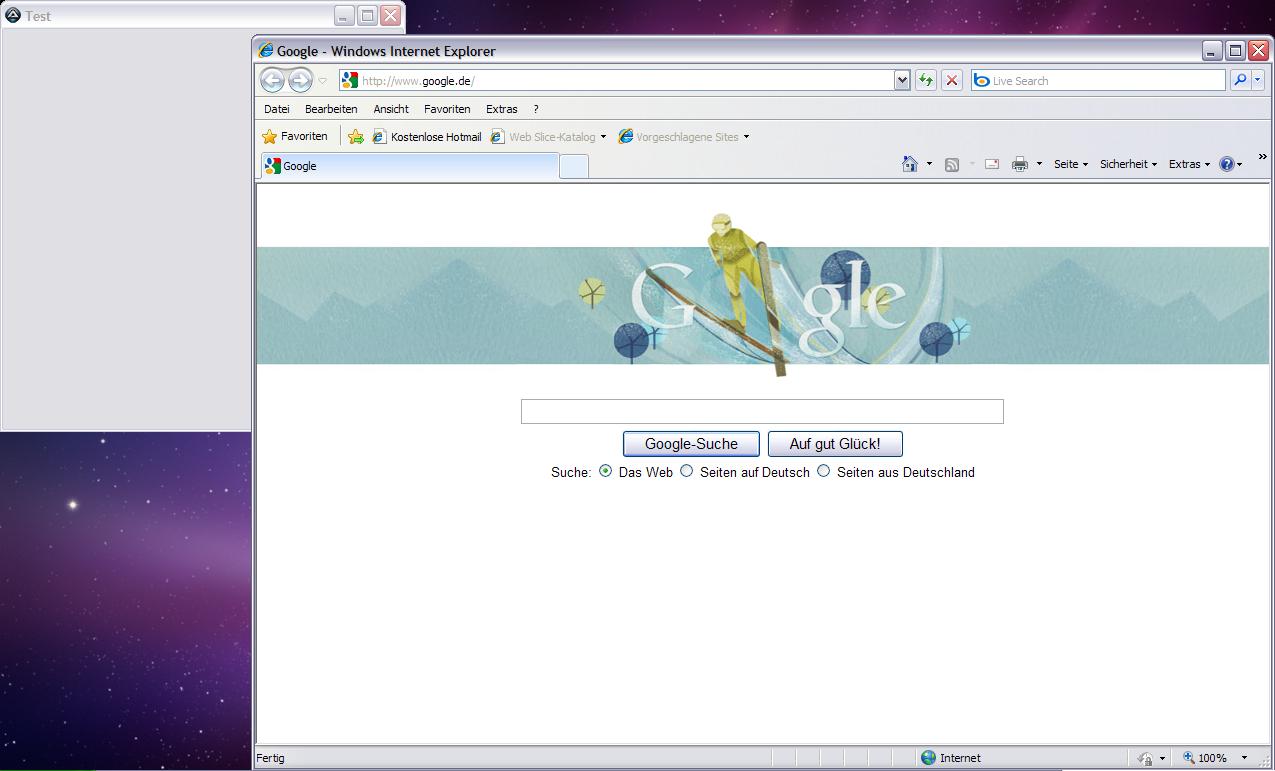This screenshot has width=1275, height=771.
Task: Click the Google search text field
Action: (x=761, y=411)
